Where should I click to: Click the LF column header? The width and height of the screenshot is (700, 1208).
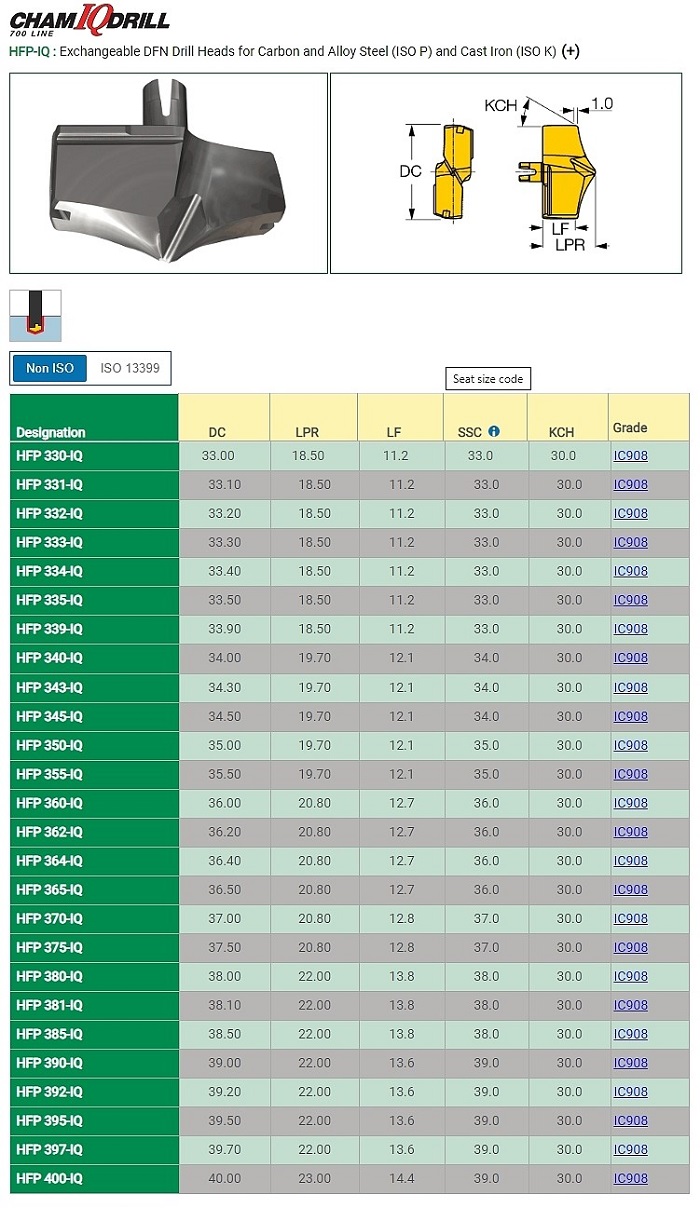[x=394, y=432]
